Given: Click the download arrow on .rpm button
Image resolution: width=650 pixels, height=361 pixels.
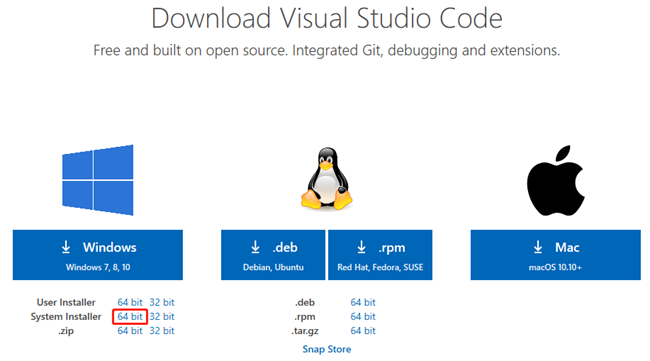Looking at the screenshot, I should [x=361, y=247].
